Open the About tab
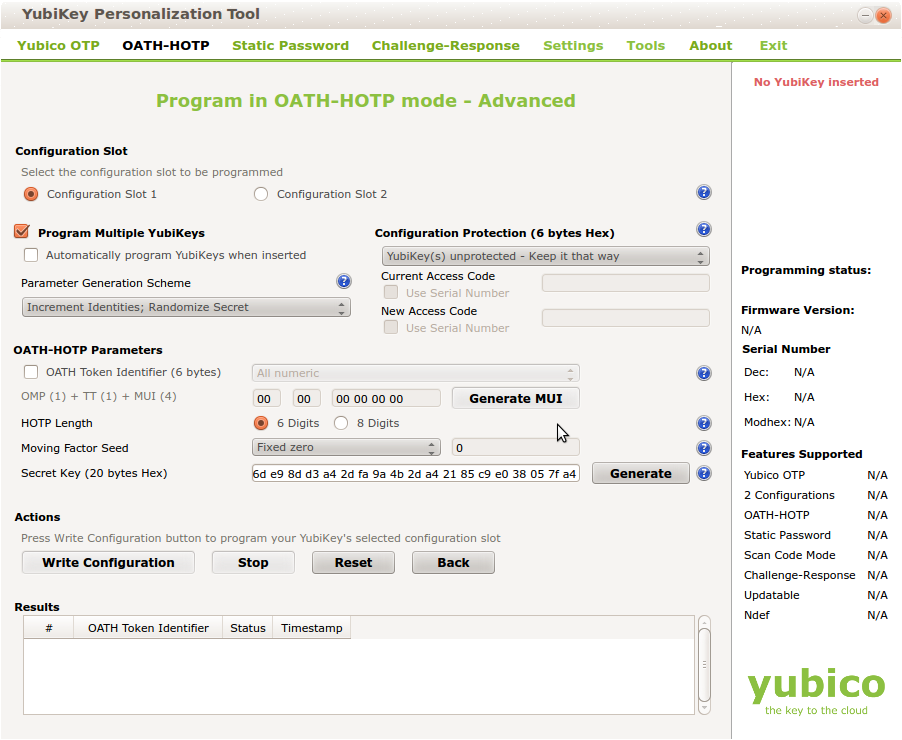The image size is (902, 740). click(711, 45)
